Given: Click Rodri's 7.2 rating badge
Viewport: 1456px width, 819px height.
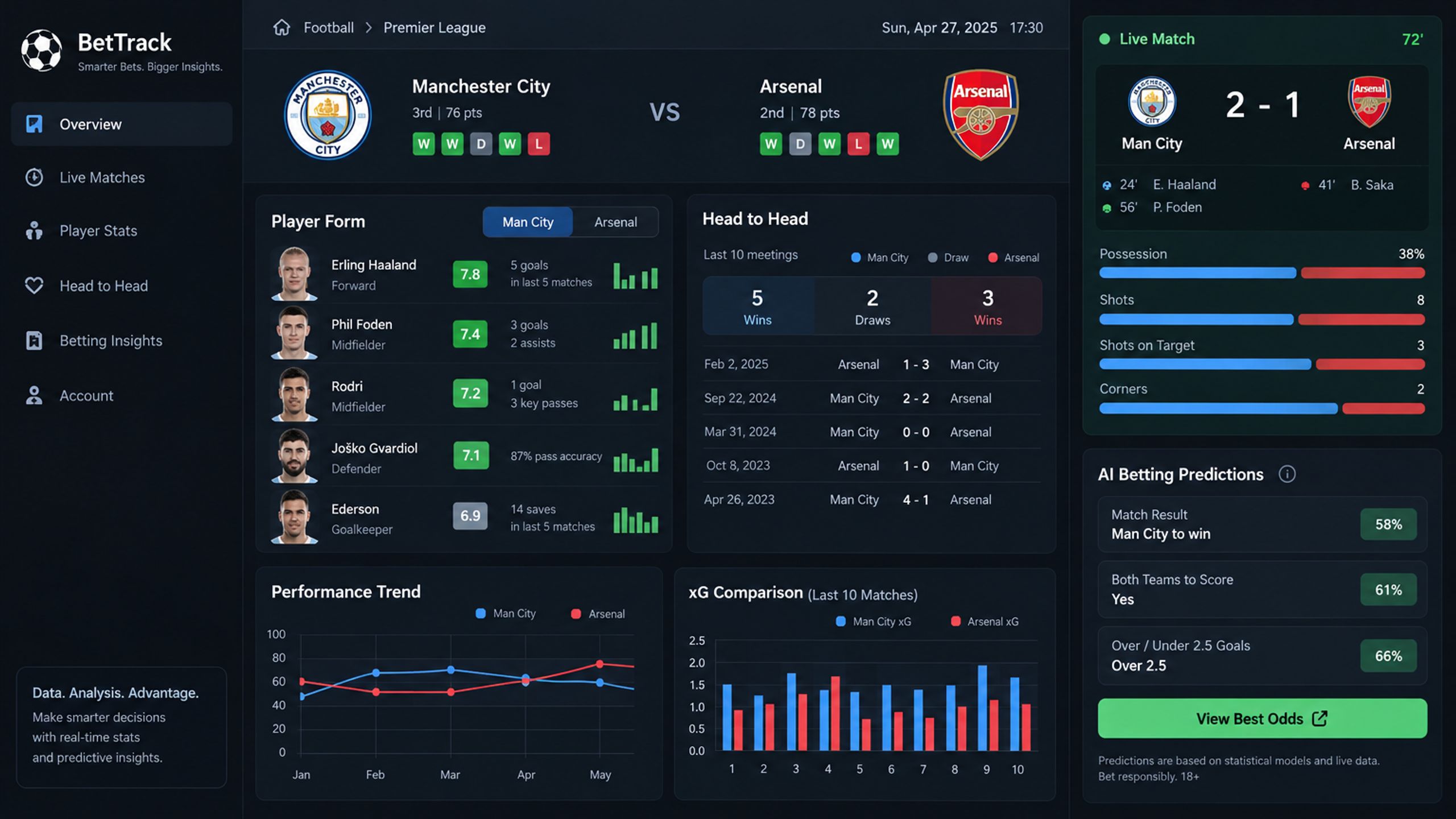Looking at the screenshot, I should point(470,393).
